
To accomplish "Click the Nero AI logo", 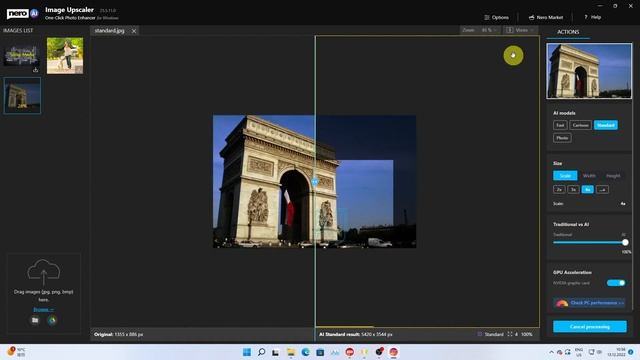I will point(22,13).
